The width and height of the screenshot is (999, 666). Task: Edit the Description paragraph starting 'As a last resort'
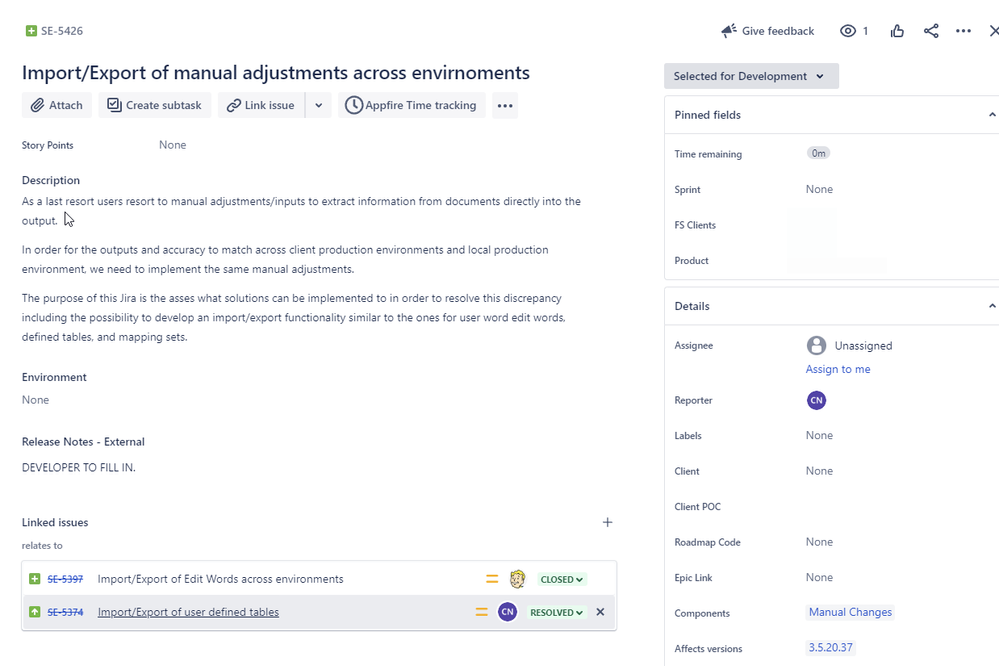pos(301,211)
